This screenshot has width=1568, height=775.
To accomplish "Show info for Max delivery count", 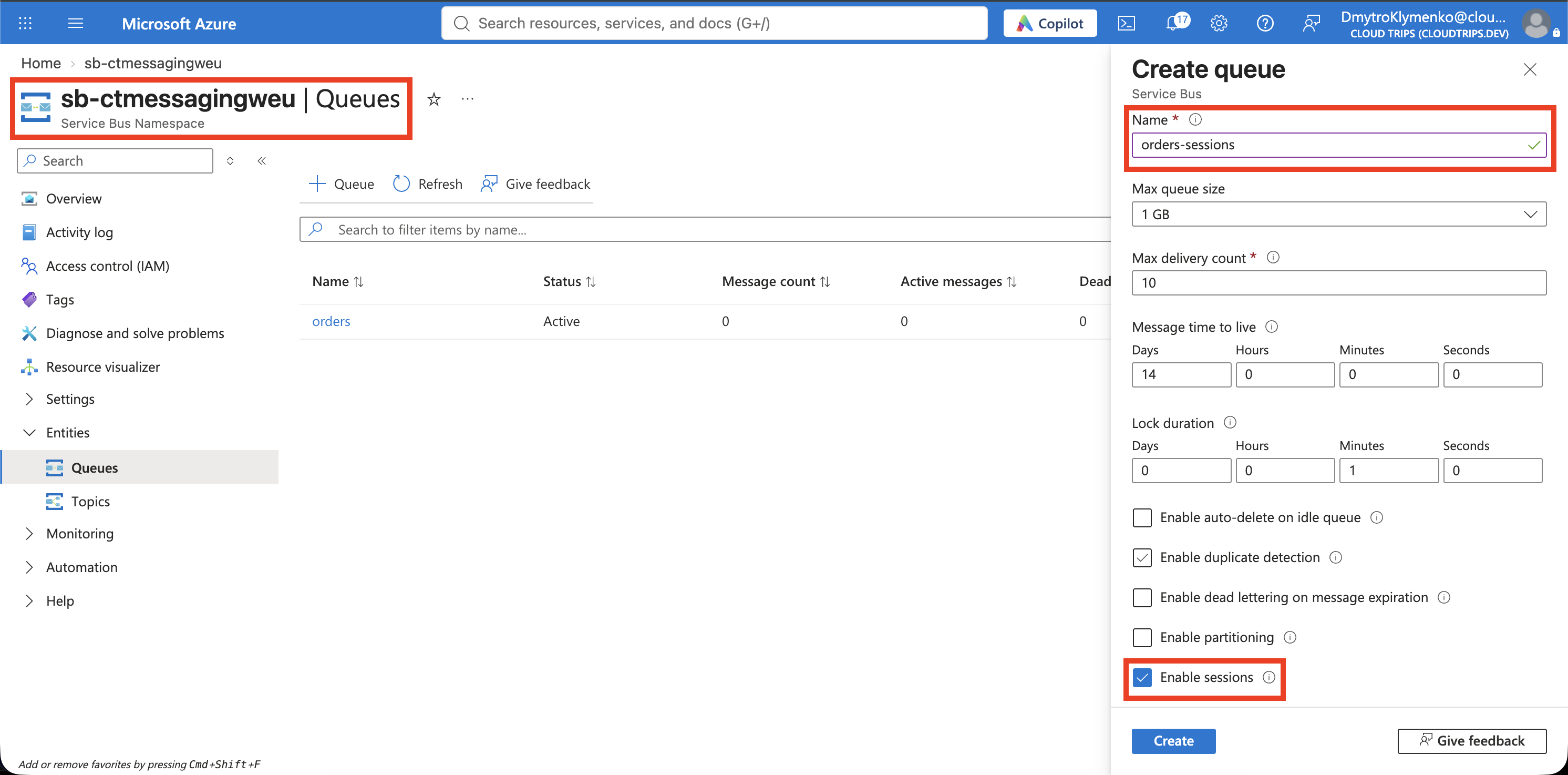I will [1273, 257].
